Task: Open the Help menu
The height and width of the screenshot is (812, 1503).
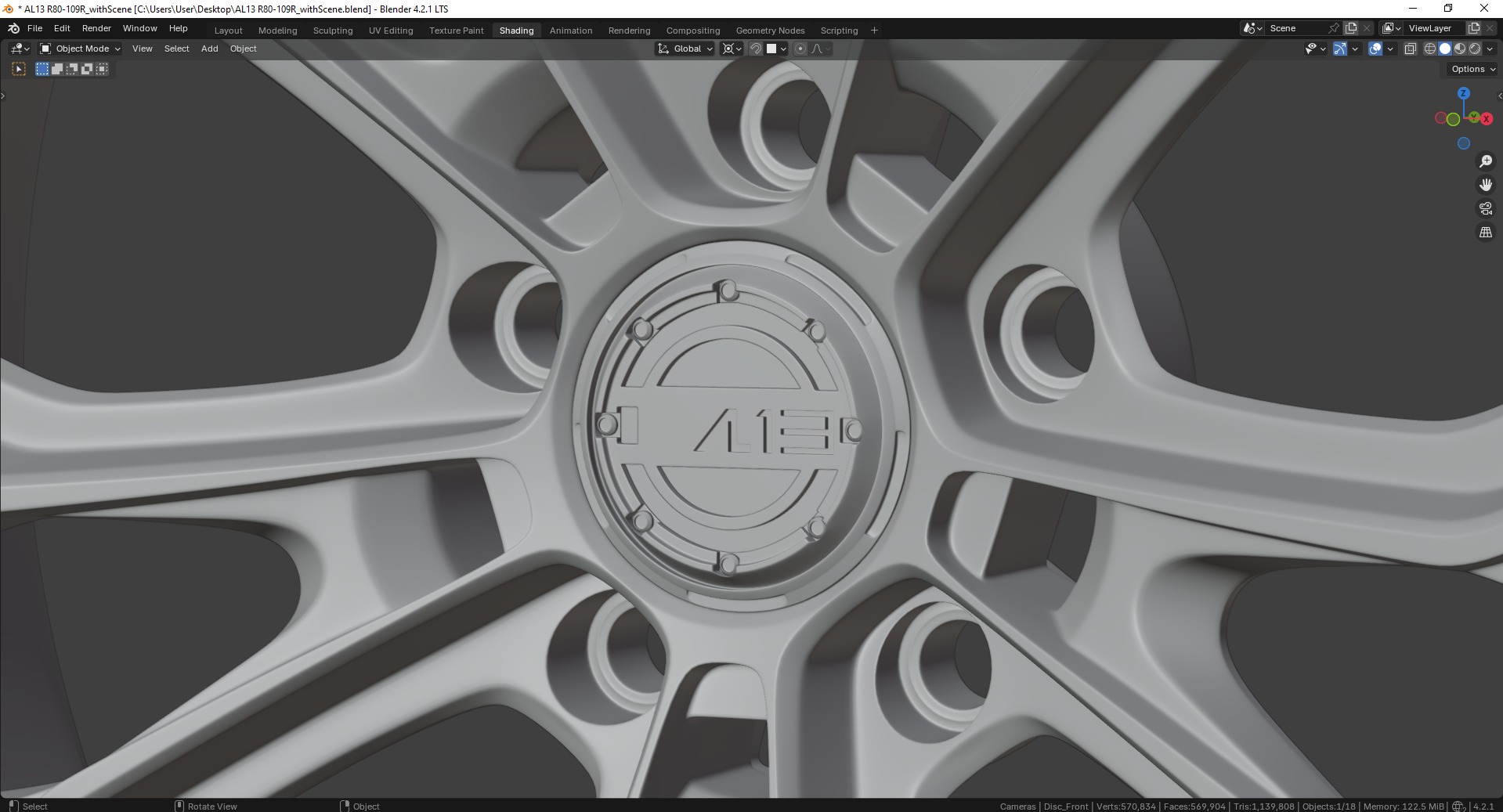Action: point(178,28)
